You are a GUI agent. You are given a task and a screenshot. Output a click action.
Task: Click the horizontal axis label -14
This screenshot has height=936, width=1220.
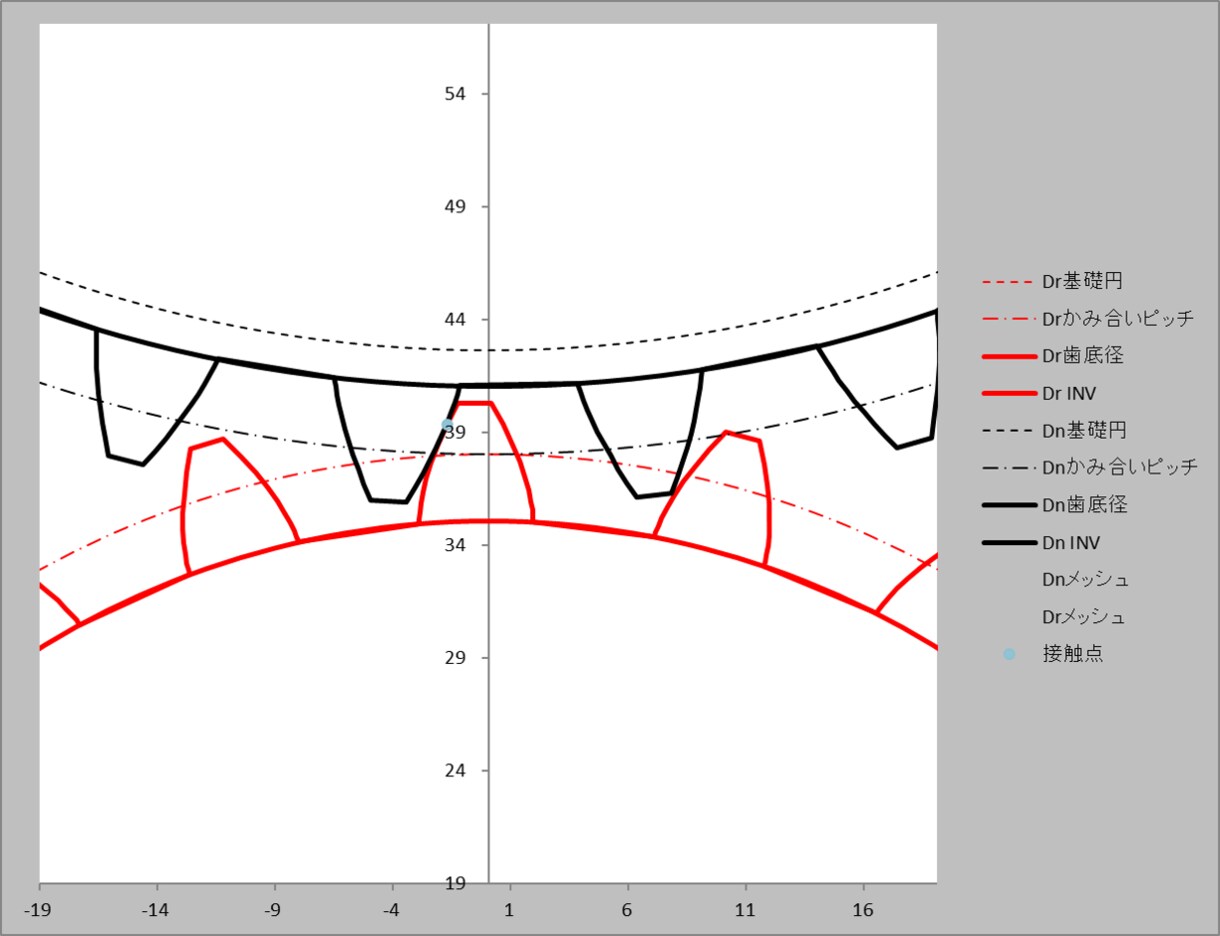click(x=156, y=911)
